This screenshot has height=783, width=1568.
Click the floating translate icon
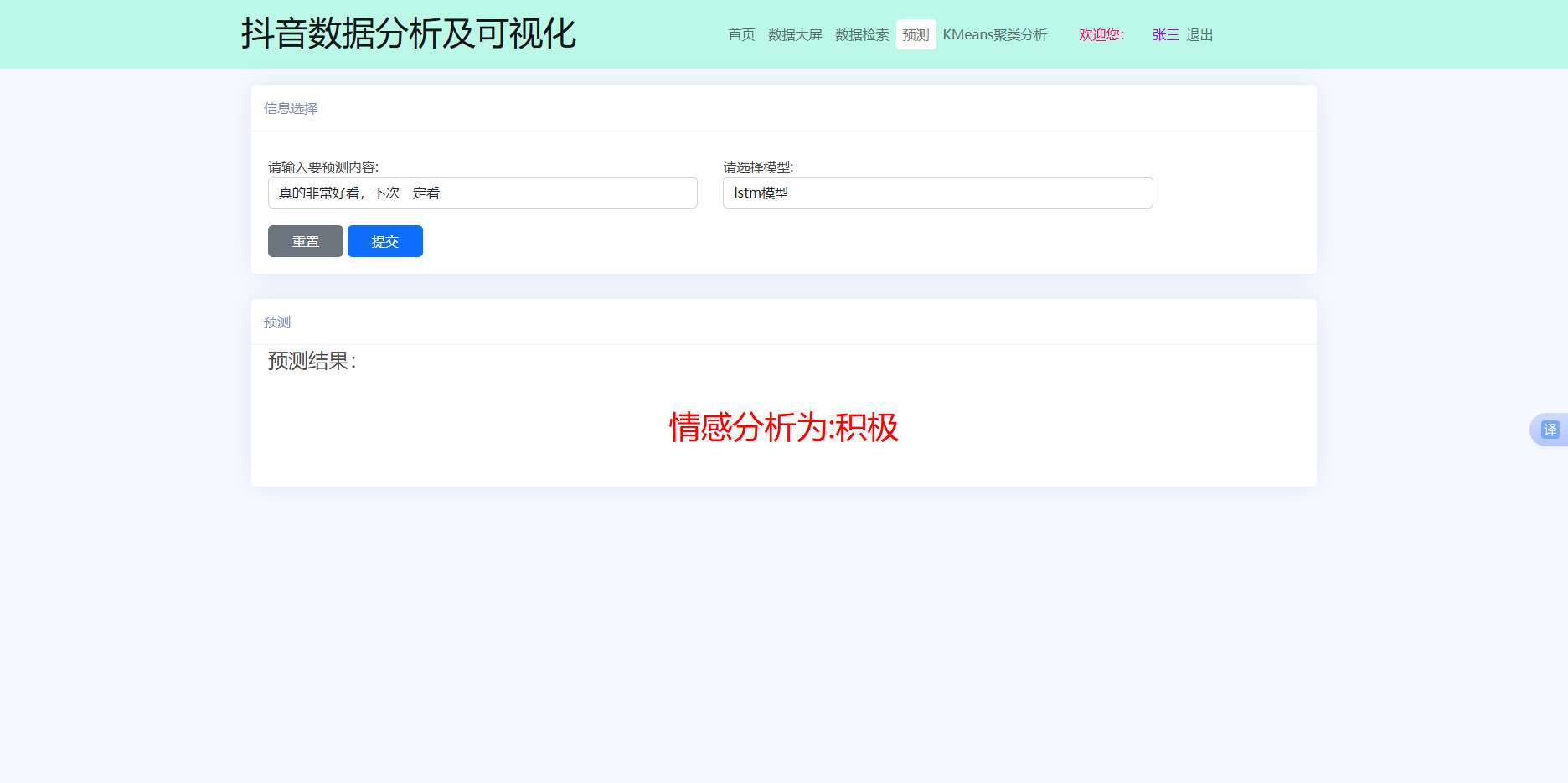[x=1550, y=430]
